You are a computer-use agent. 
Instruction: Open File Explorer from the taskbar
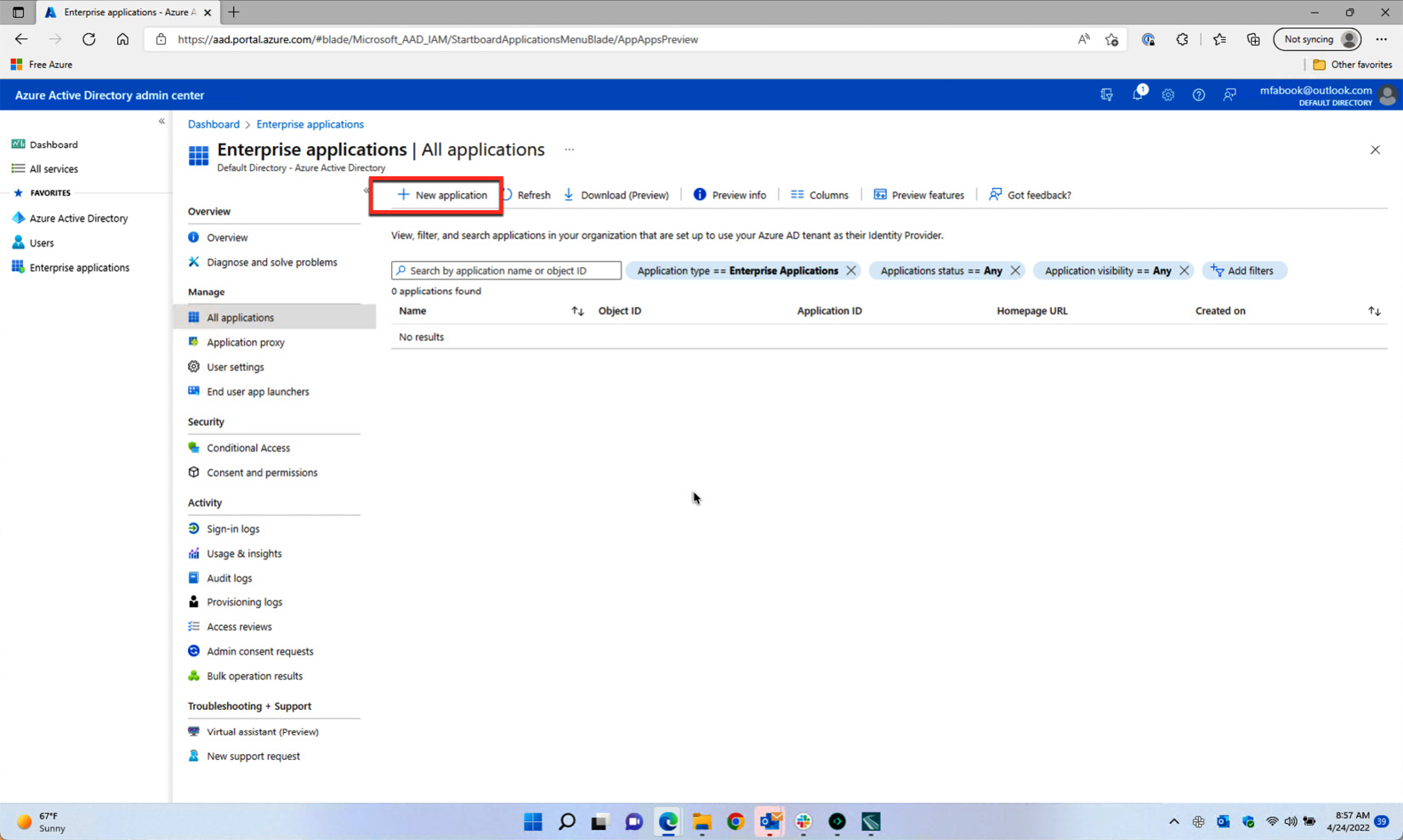[x=701, y=821]
